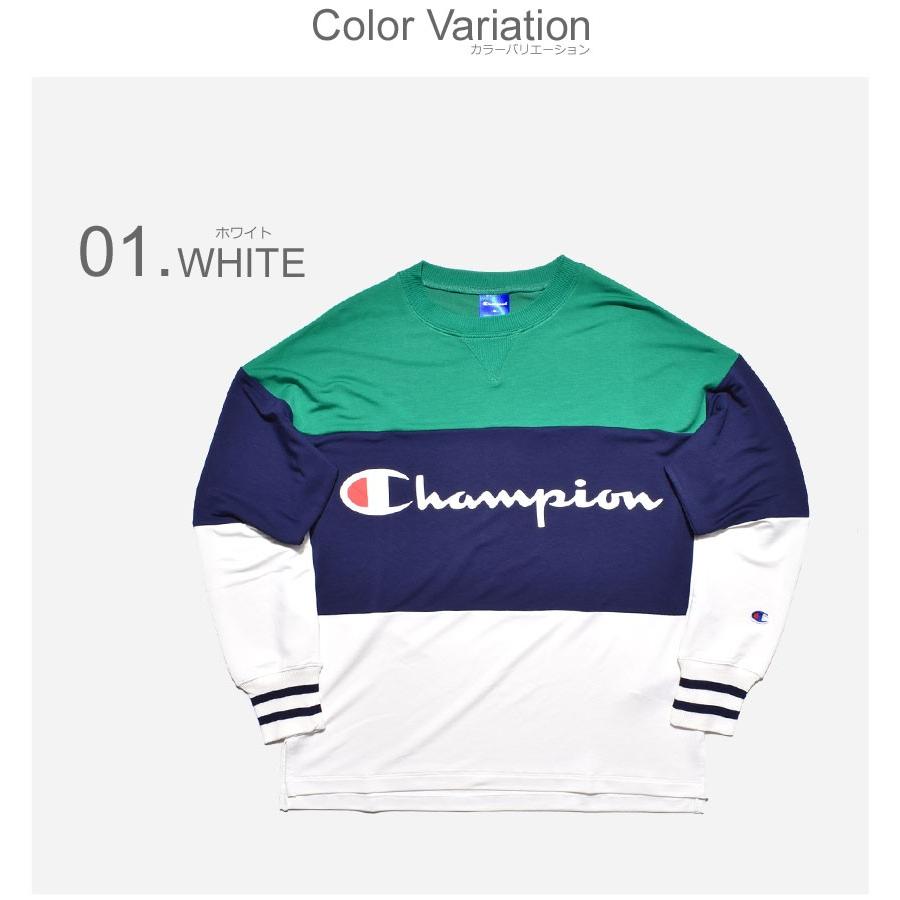Select the WHITE color name label
The width and height of the screenshot is (900, 900).
click(242, 262)
